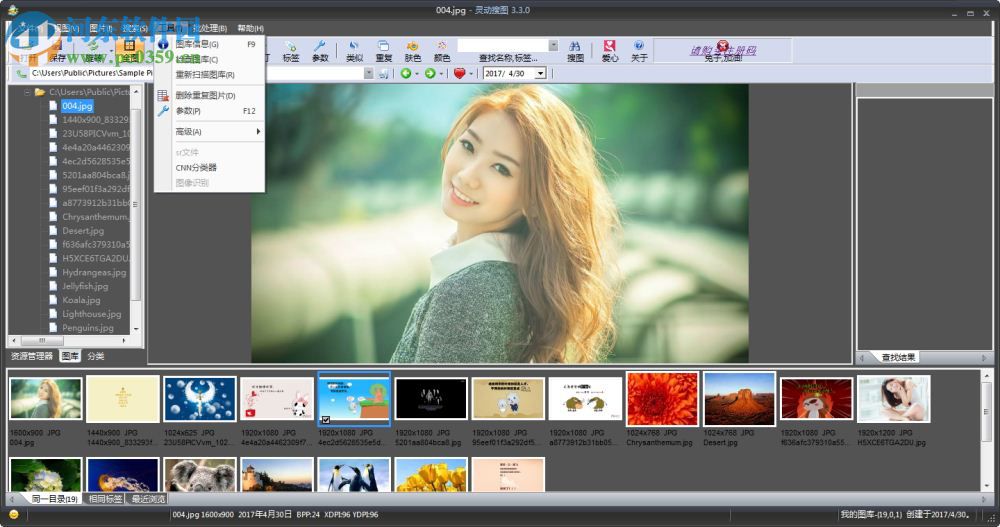Switch to the 资源管理器 tab

click(32, 356)
